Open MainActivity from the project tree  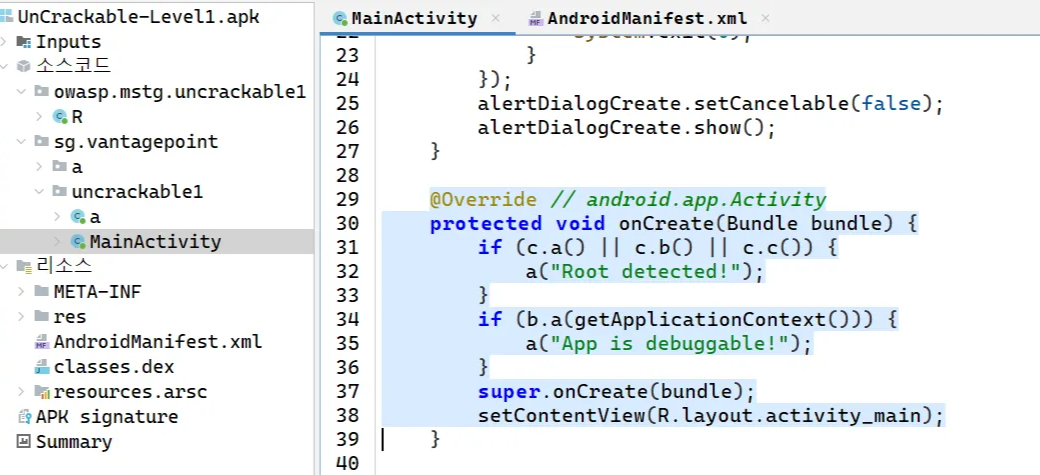point(155,241)
